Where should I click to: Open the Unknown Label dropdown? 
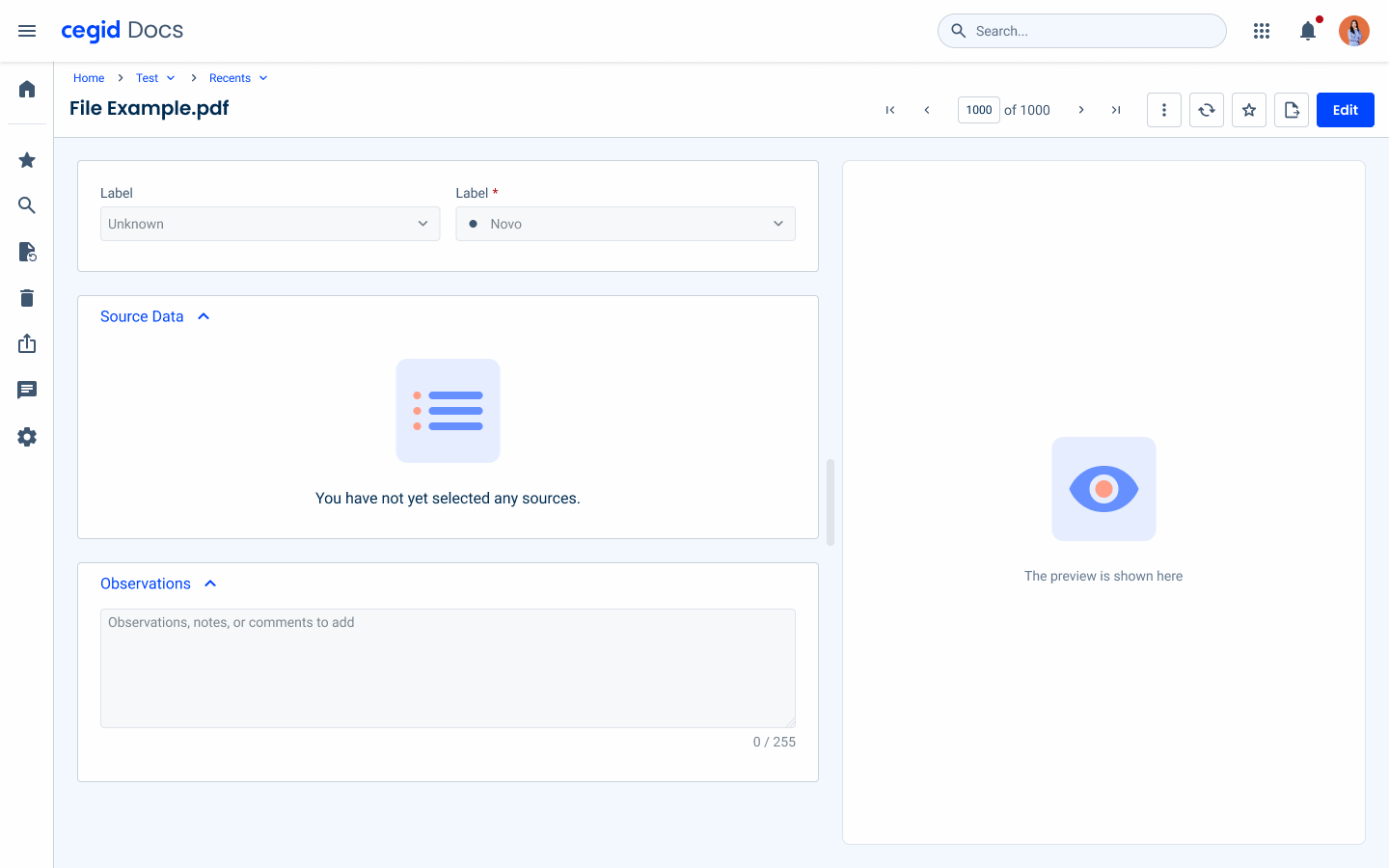pyautogui.click(x=270, y=223)
